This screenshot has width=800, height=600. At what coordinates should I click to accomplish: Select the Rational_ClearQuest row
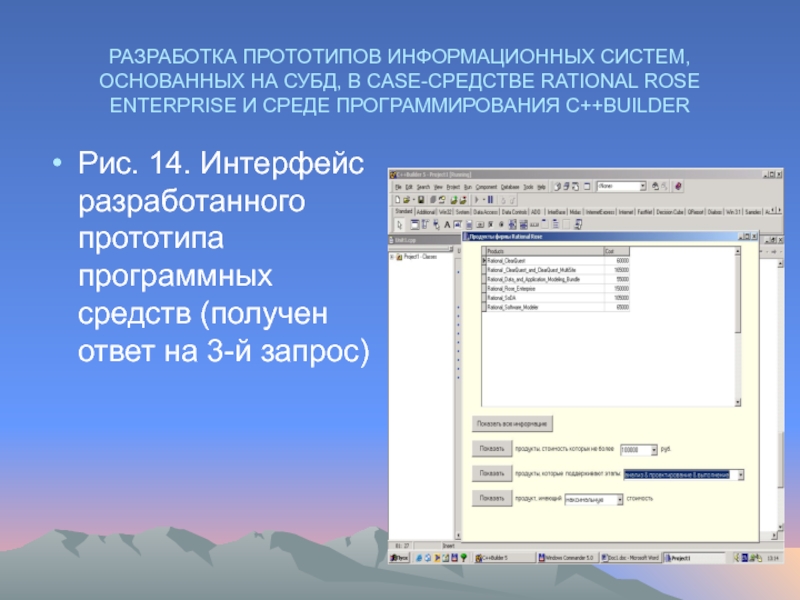point(556,261)
